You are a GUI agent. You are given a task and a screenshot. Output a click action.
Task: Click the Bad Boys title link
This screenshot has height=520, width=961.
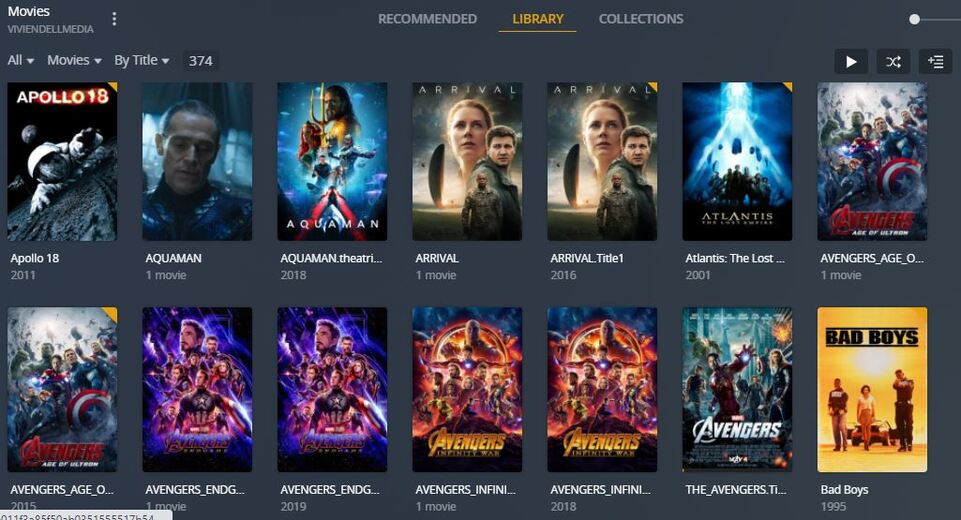click(845, 489)
